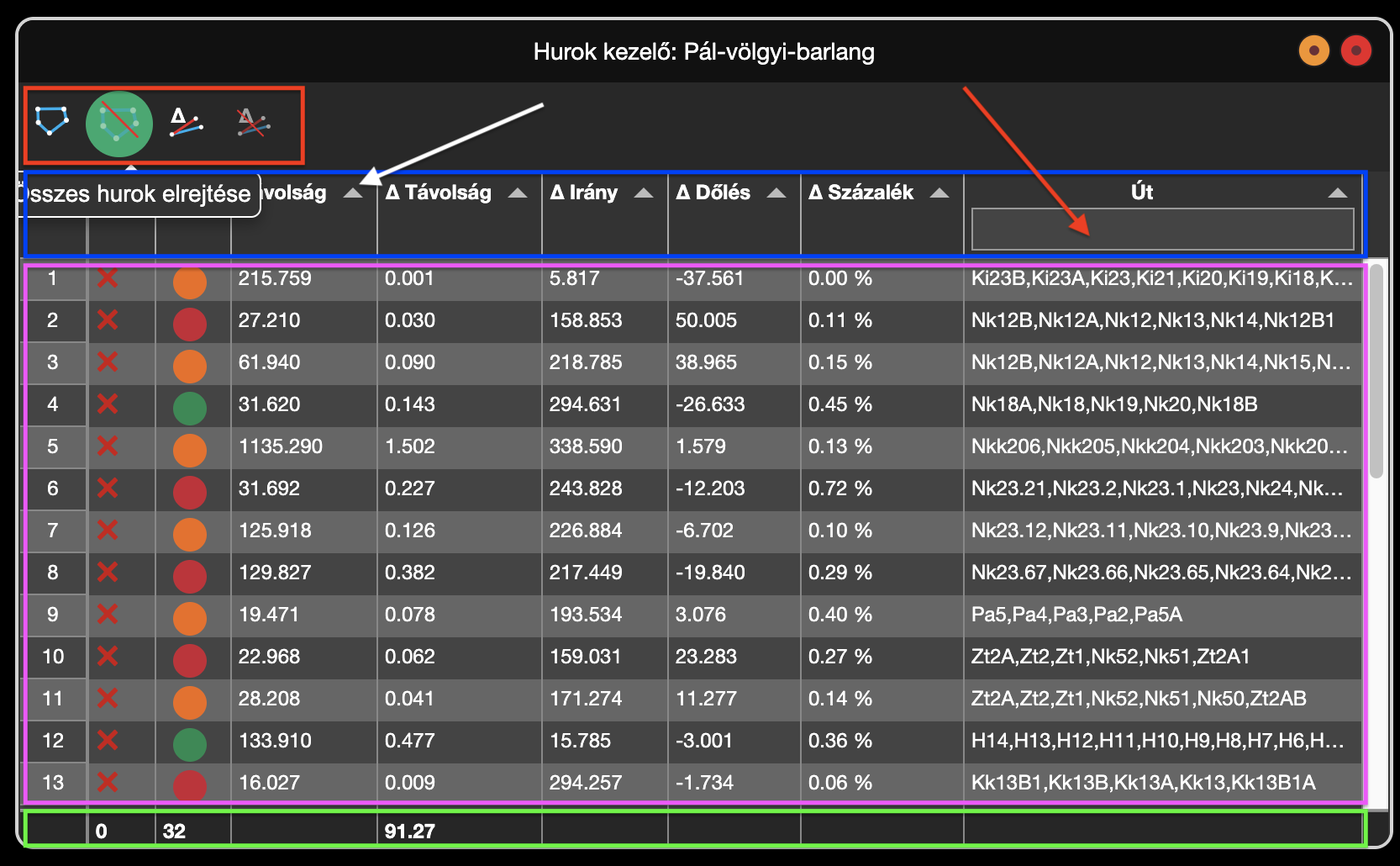Image resolution: width=1400 pixels, height=866 pixels.
Task: Click the hide all deviations icon
Action: point(252,123)
